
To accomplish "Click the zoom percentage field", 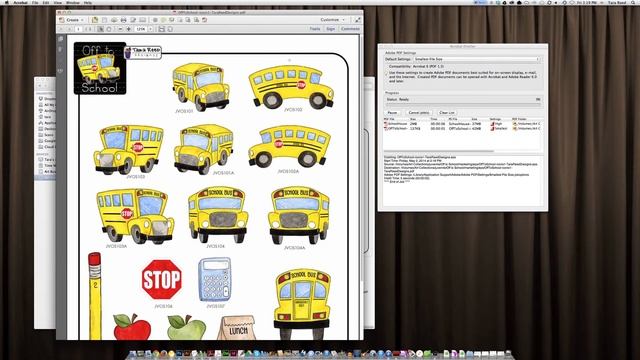I will tap(141, 29).
